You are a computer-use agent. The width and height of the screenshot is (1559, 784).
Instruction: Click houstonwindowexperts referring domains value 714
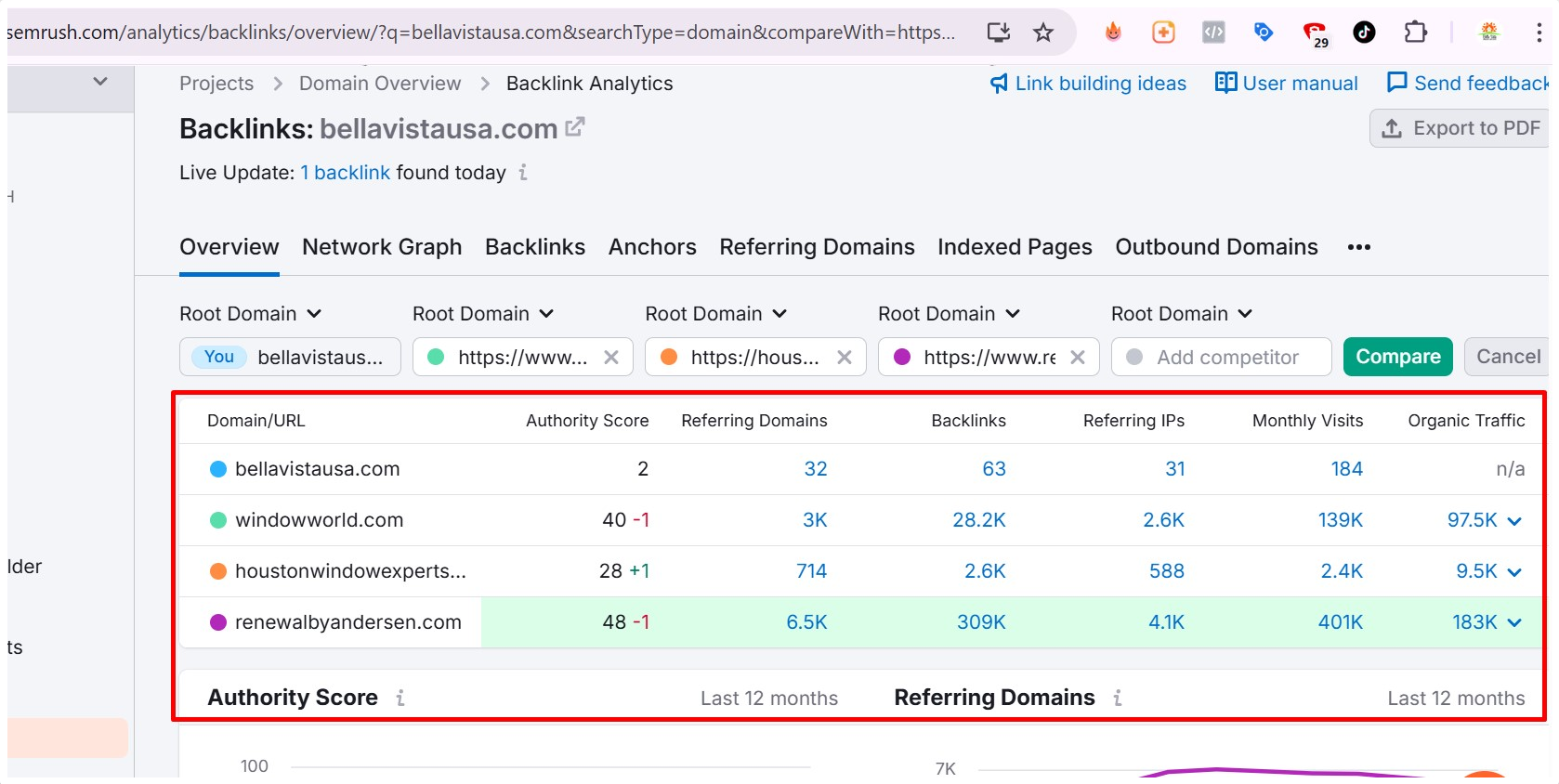(811, 571)
